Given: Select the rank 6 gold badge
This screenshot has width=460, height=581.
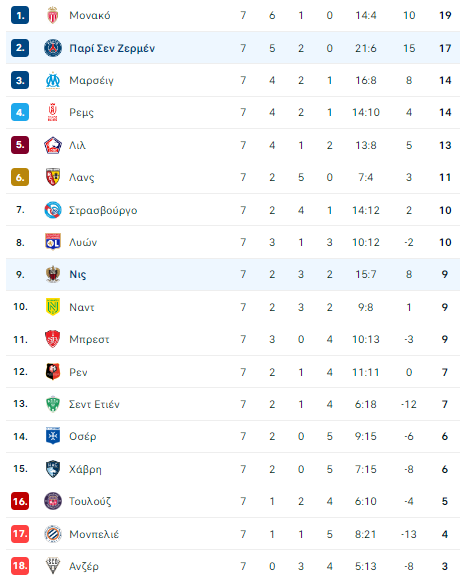Looking at the screenshot, I should (20, 177).
